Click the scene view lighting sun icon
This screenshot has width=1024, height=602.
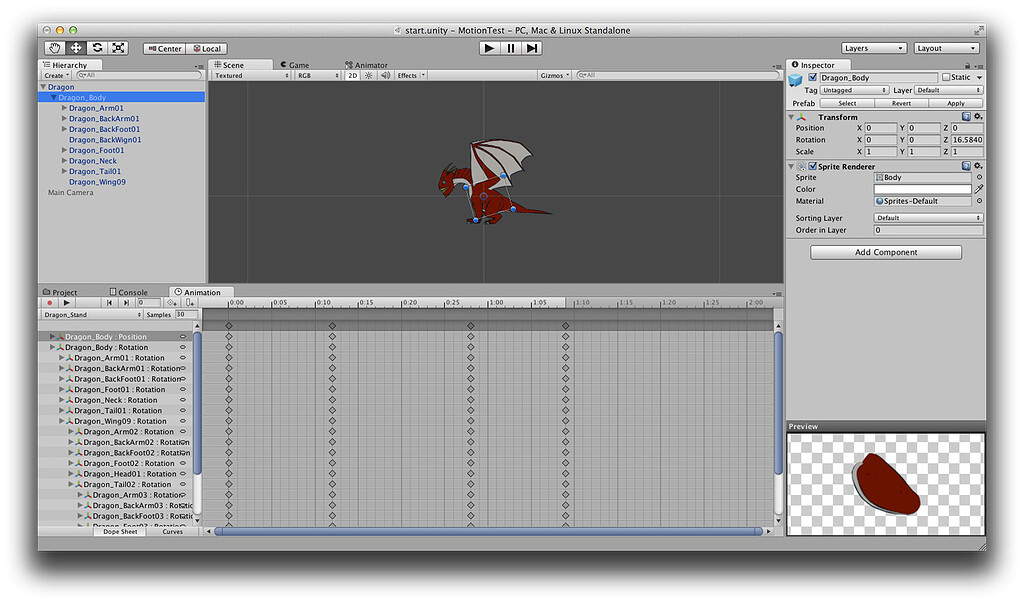[x=368, y=75]
